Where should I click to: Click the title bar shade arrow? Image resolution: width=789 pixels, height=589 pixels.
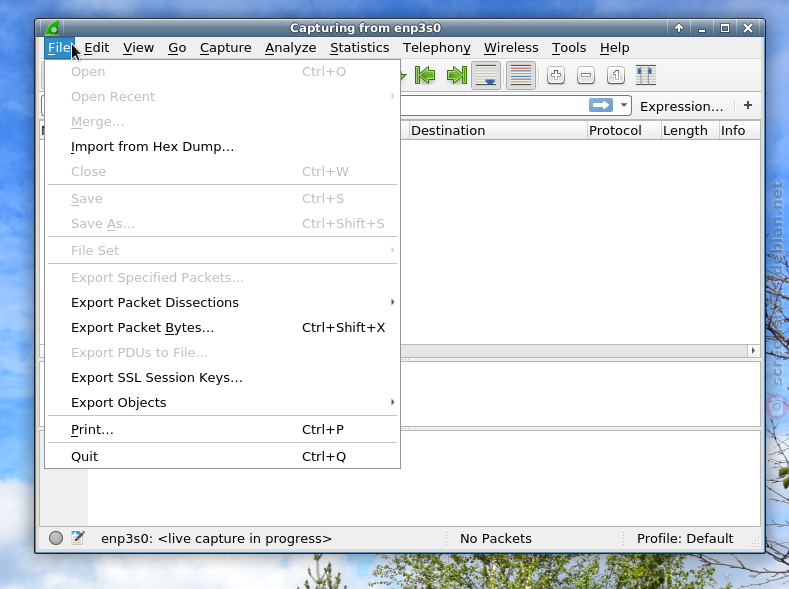point(679,28)
